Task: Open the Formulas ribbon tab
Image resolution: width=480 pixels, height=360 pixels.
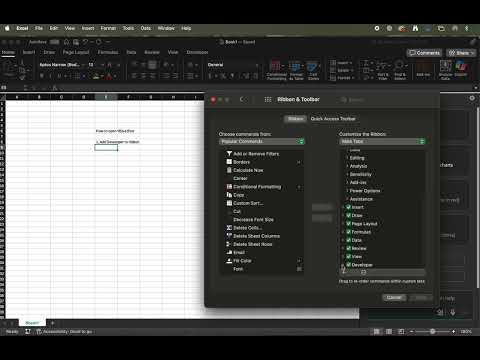Action: pyautogui.click(x=108, y=52)
